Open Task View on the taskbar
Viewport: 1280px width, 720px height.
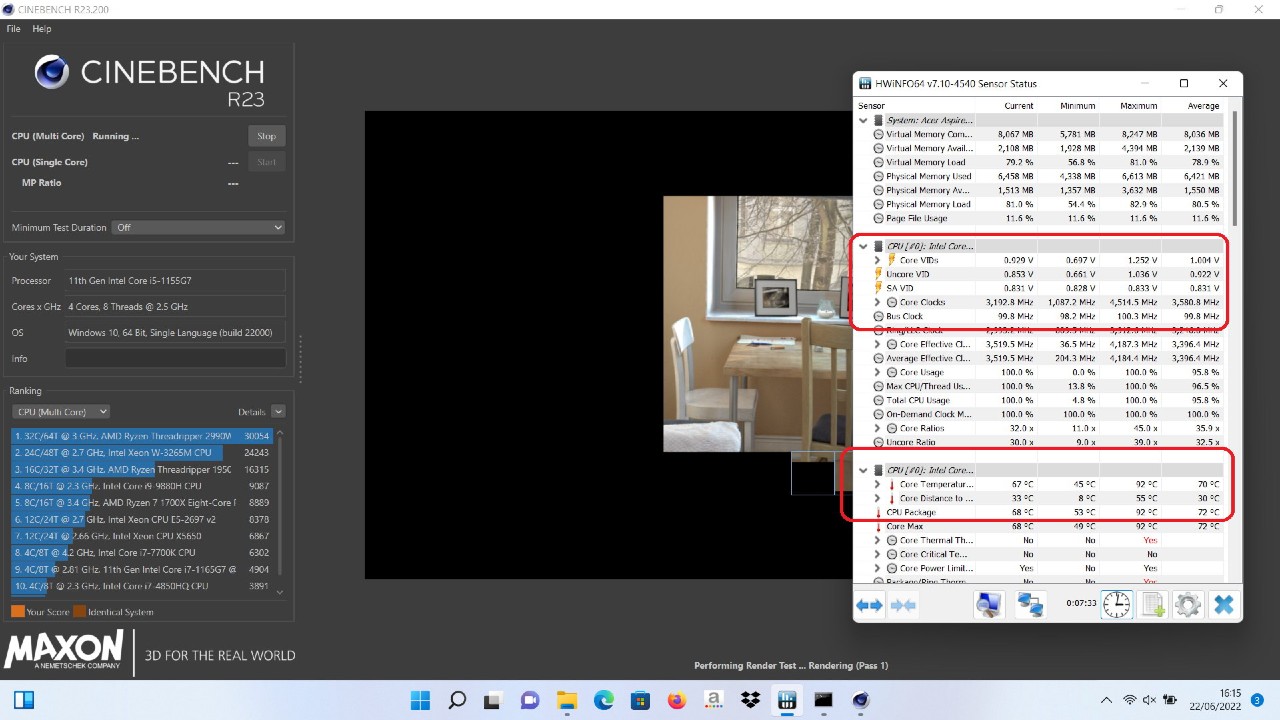pos(494,699)
